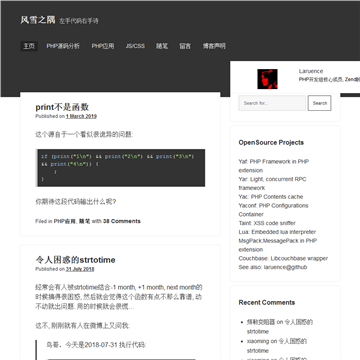Open the PHP应用 category under print post

tap(65, 221)
